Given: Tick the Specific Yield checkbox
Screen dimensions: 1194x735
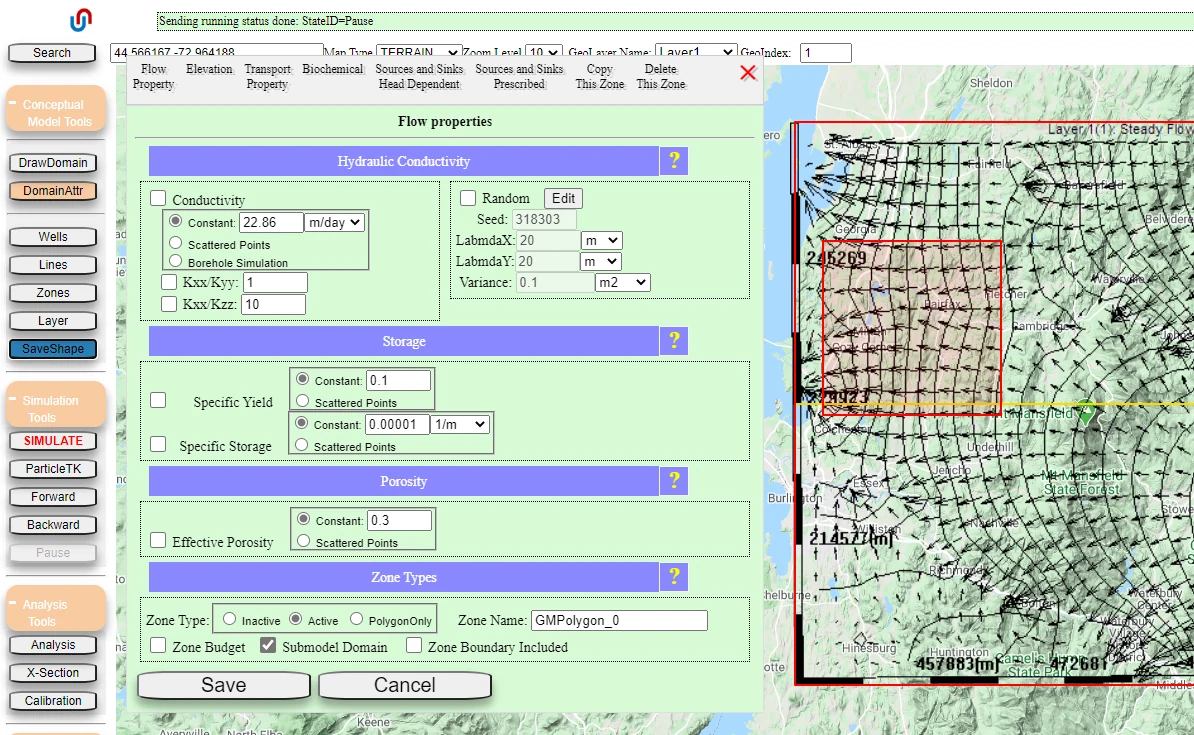Looking at the screenshot, I should pyautogui.click(x=158, y=400).
